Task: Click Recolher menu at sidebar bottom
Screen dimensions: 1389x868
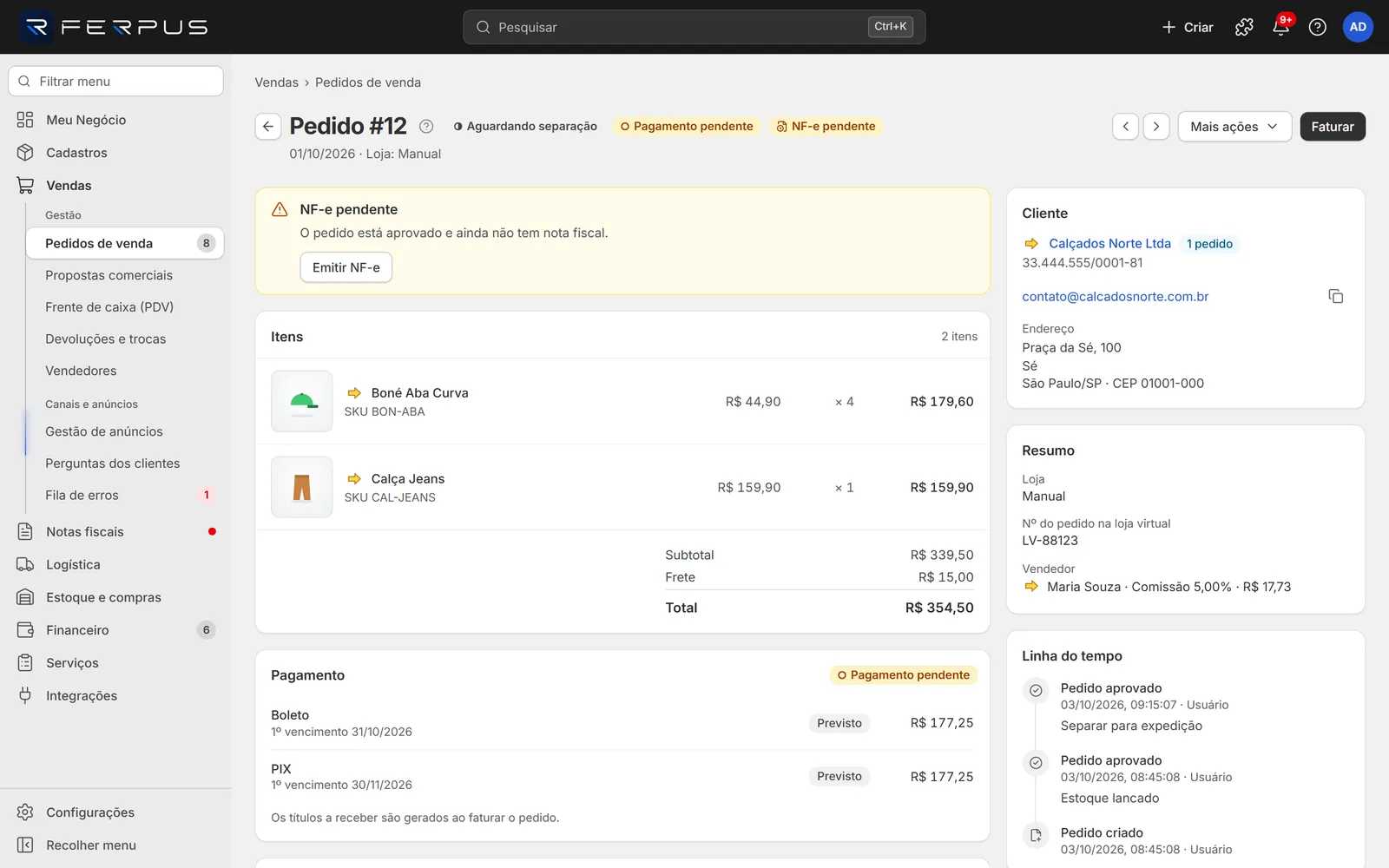Action: coord(116,845)
